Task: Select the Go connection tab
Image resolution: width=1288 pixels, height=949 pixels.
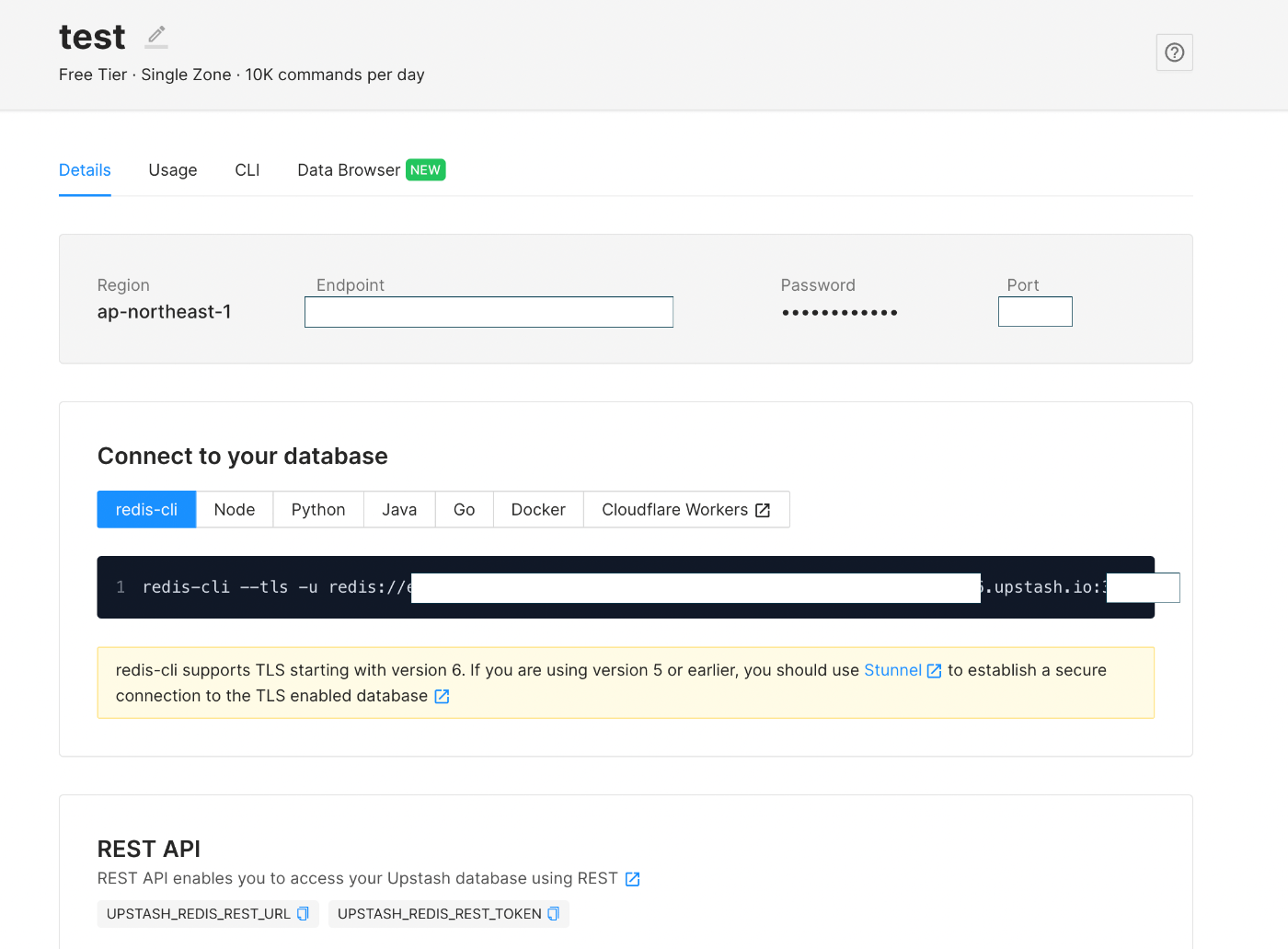Action: pos(465,510)
